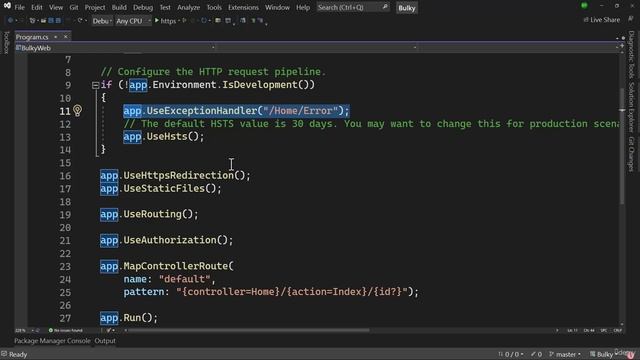
Task: Click the search magnifier icon
Action: pyautogui.click(x=384, y=7)
